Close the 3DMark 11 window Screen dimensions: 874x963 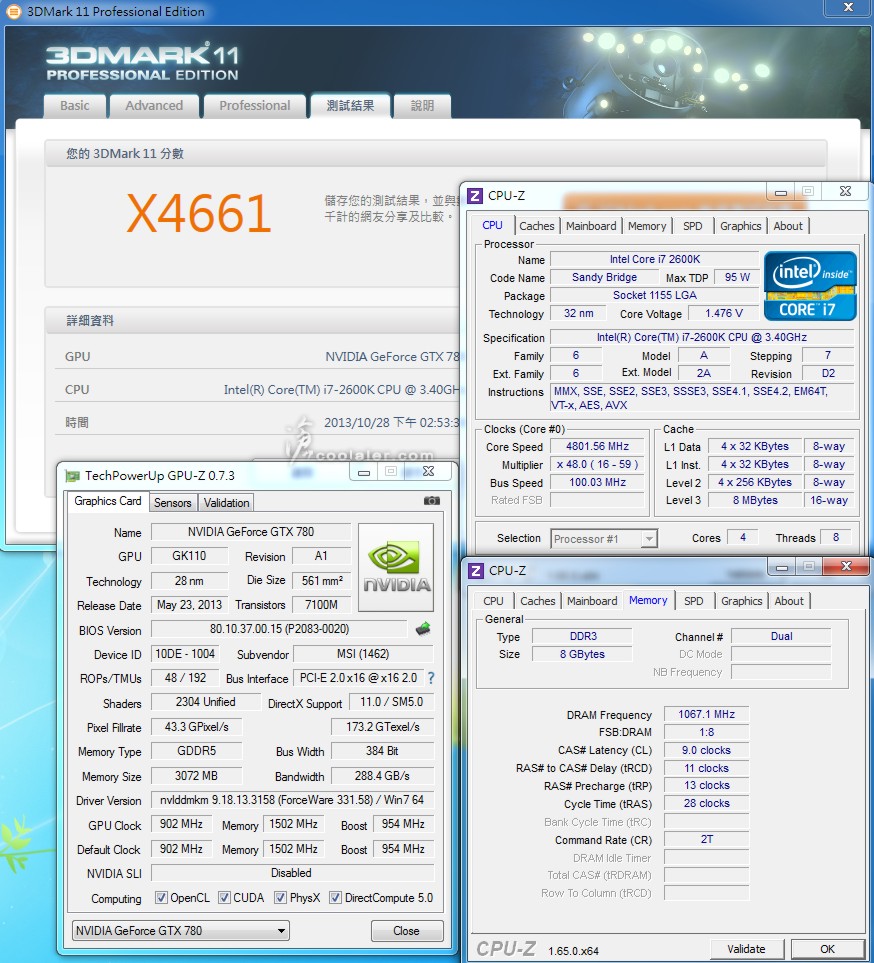click(848, 7)
